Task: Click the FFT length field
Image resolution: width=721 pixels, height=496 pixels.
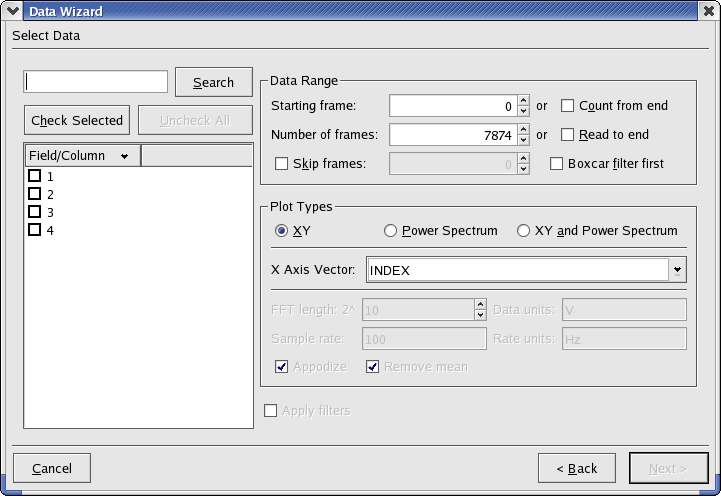Action: [x=418, y=310]
